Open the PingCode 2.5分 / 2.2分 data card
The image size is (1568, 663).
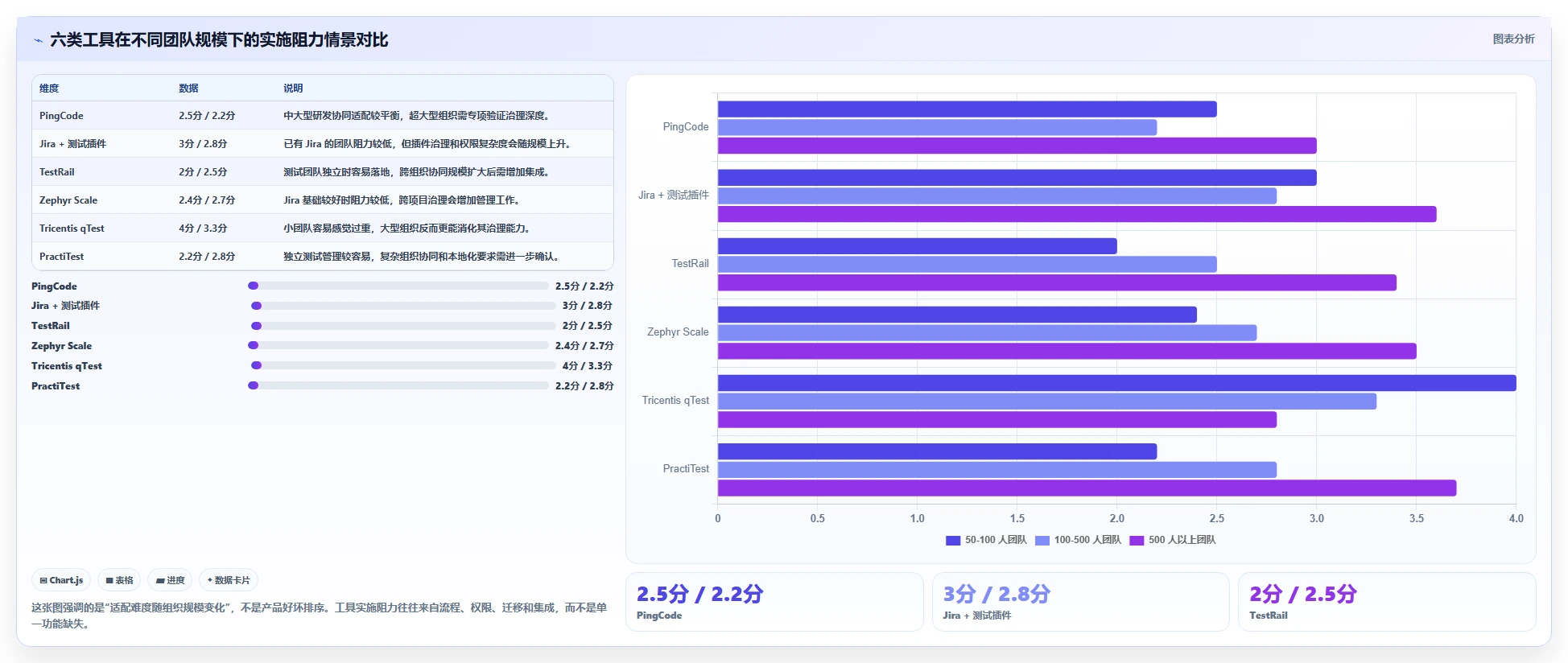774,602
